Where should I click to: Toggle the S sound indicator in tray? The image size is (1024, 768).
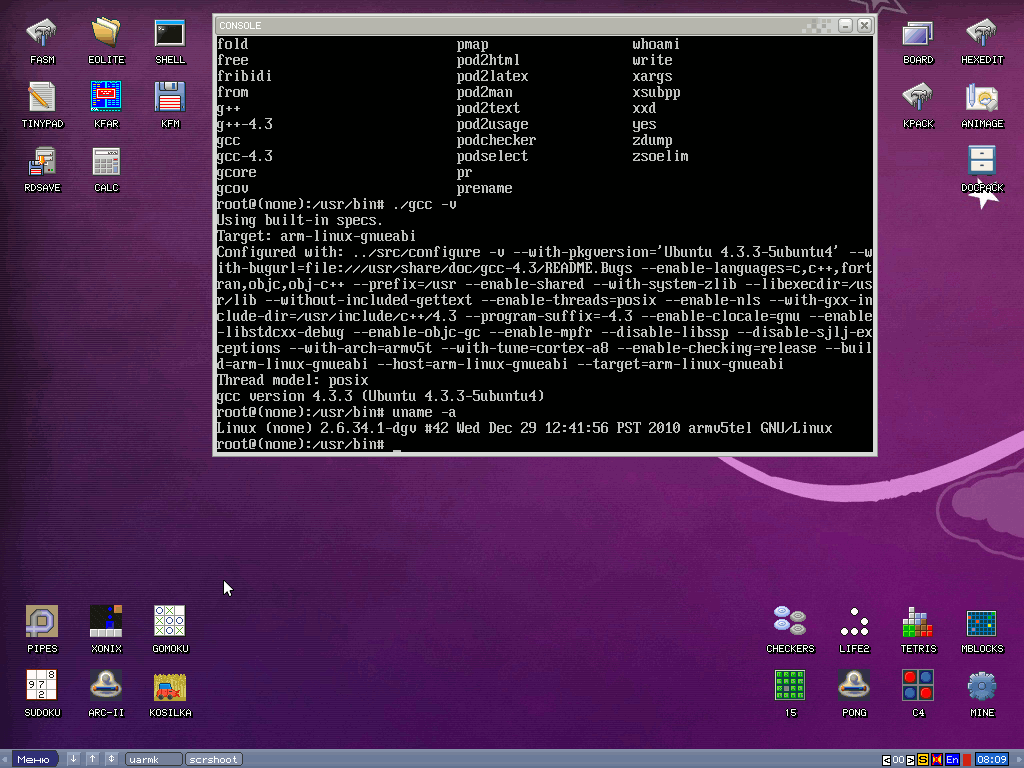(922, 759)
